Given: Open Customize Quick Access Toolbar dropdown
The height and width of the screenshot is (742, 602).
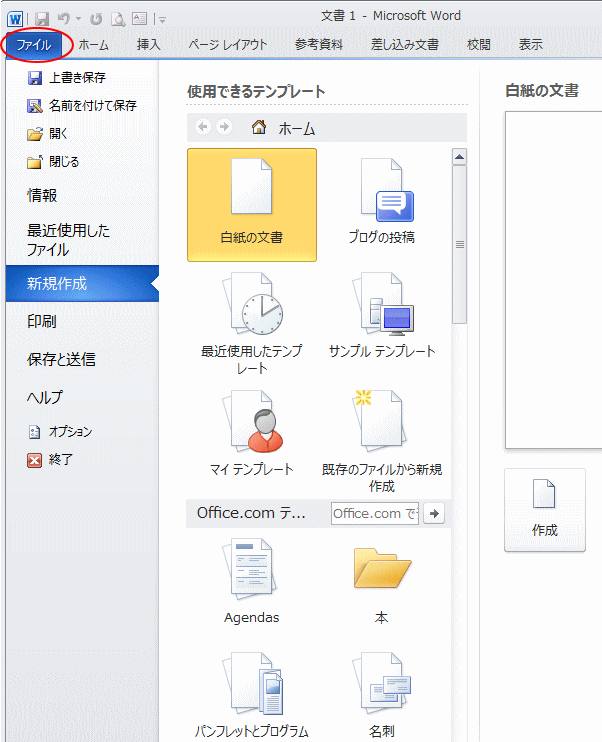Looking at the screenshot, I should [x=162, y=20].
